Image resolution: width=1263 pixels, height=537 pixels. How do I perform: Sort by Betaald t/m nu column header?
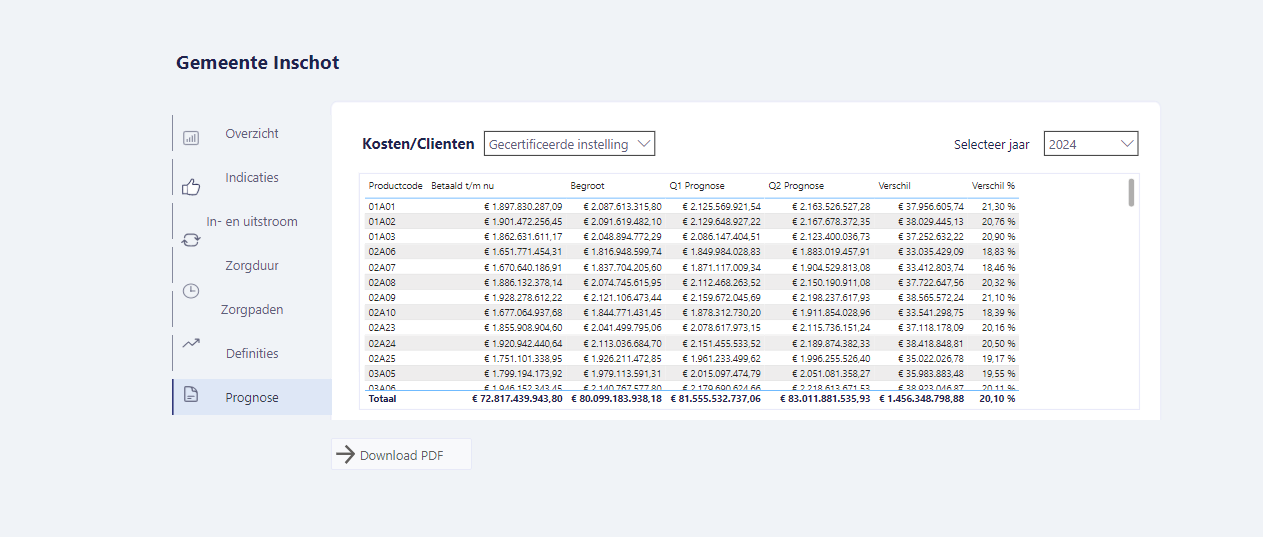tap(462, 186)
